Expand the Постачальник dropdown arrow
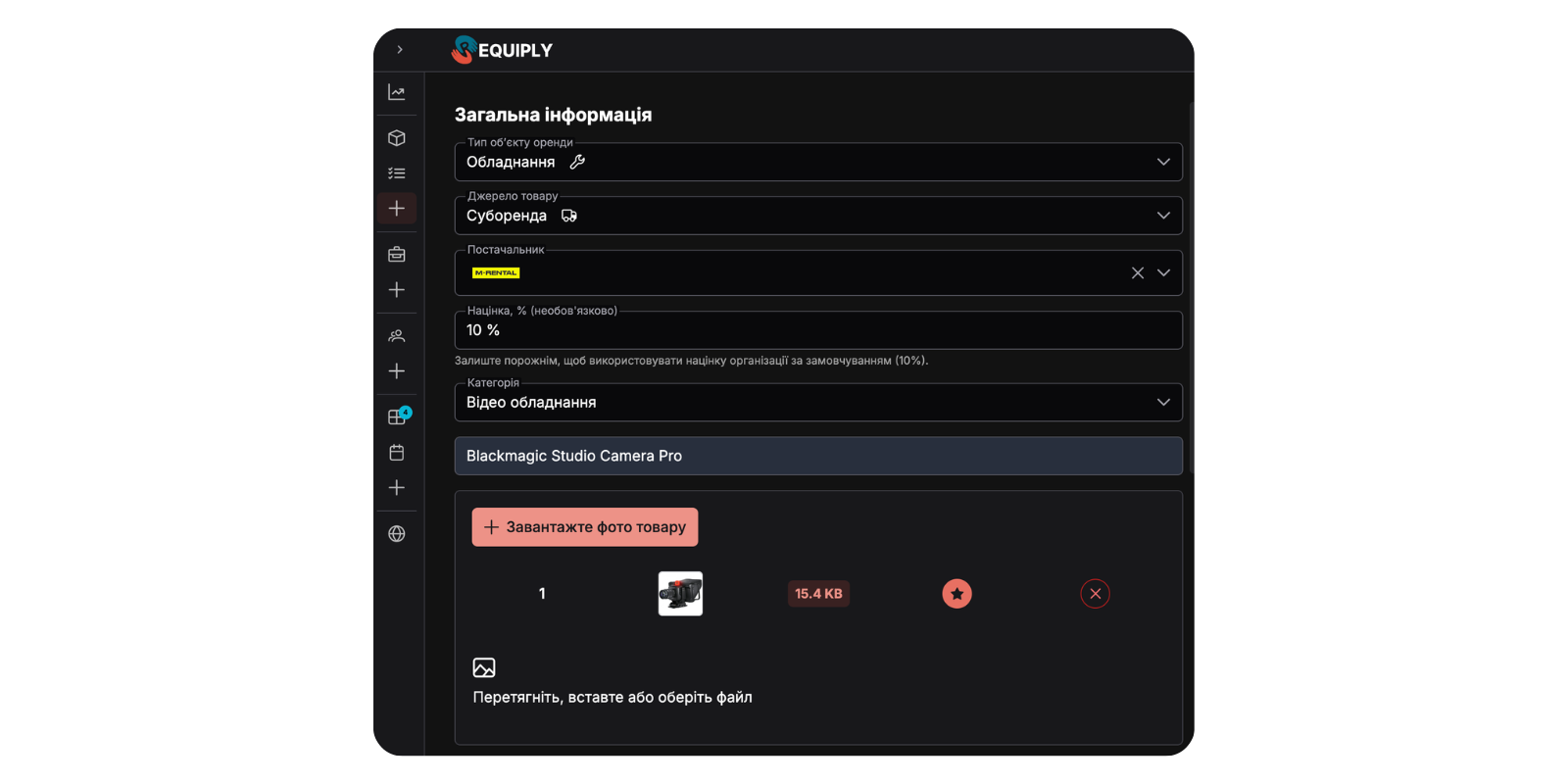This screenshot has height=784, width=1568. 1163,273
